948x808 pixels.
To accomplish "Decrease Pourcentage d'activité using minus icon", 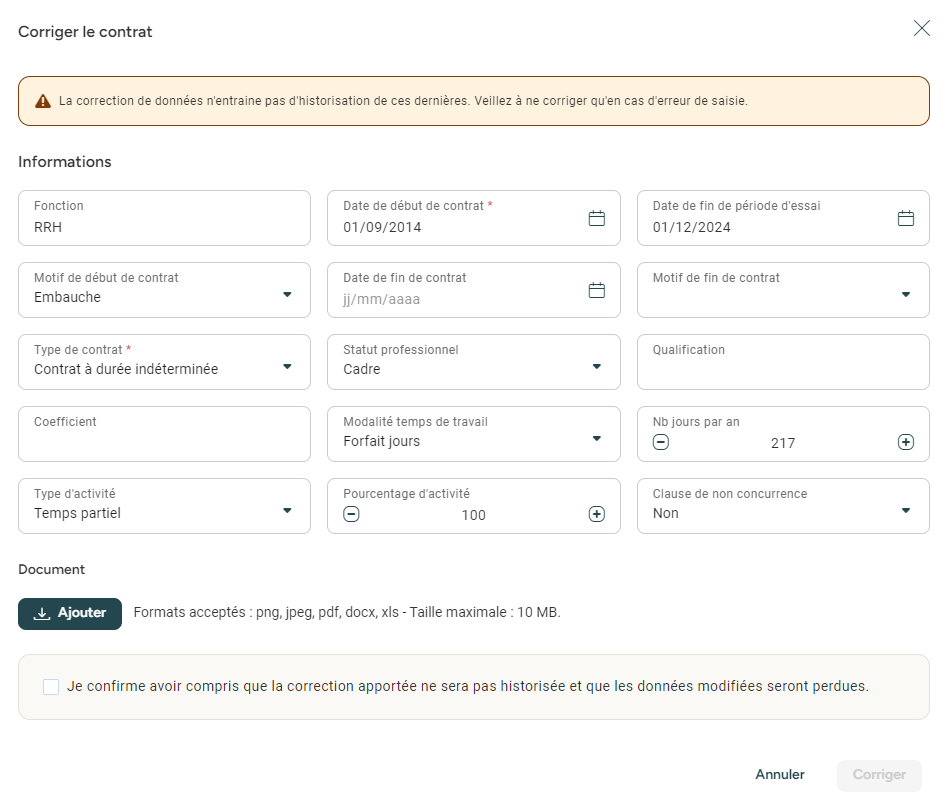I will (351, 514).
